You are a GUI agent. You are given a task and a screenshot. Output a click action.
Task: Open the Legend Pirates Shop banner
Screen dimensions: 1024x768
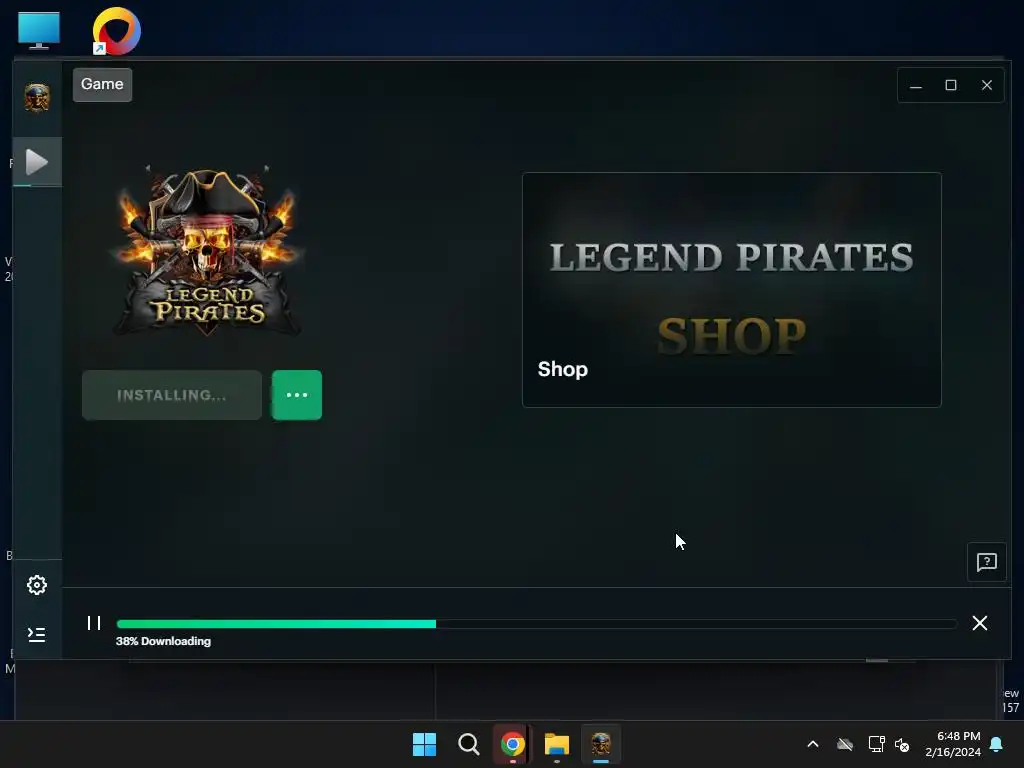(731, 290)
